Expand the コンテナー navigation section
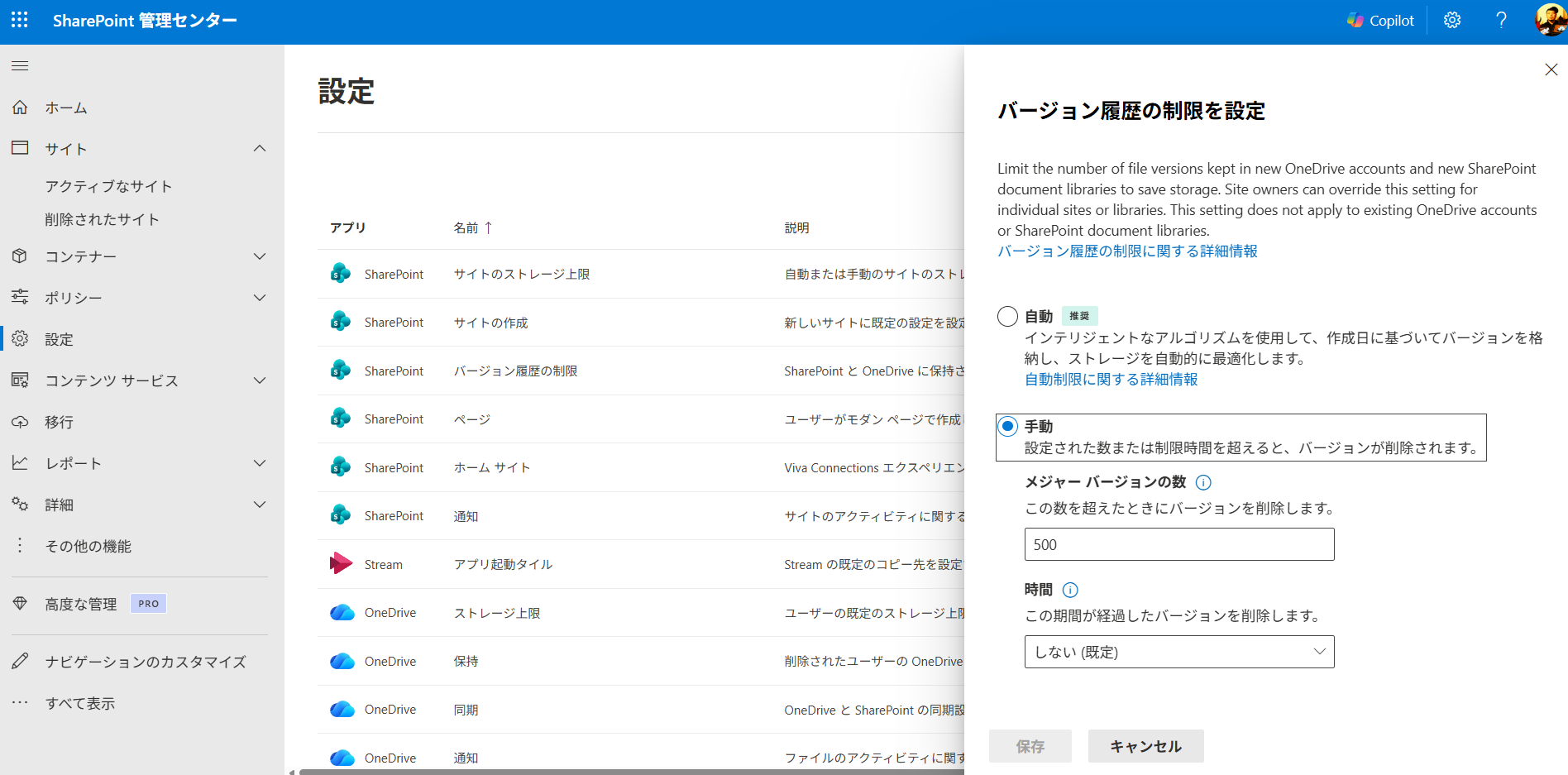 tap(259, 256)
